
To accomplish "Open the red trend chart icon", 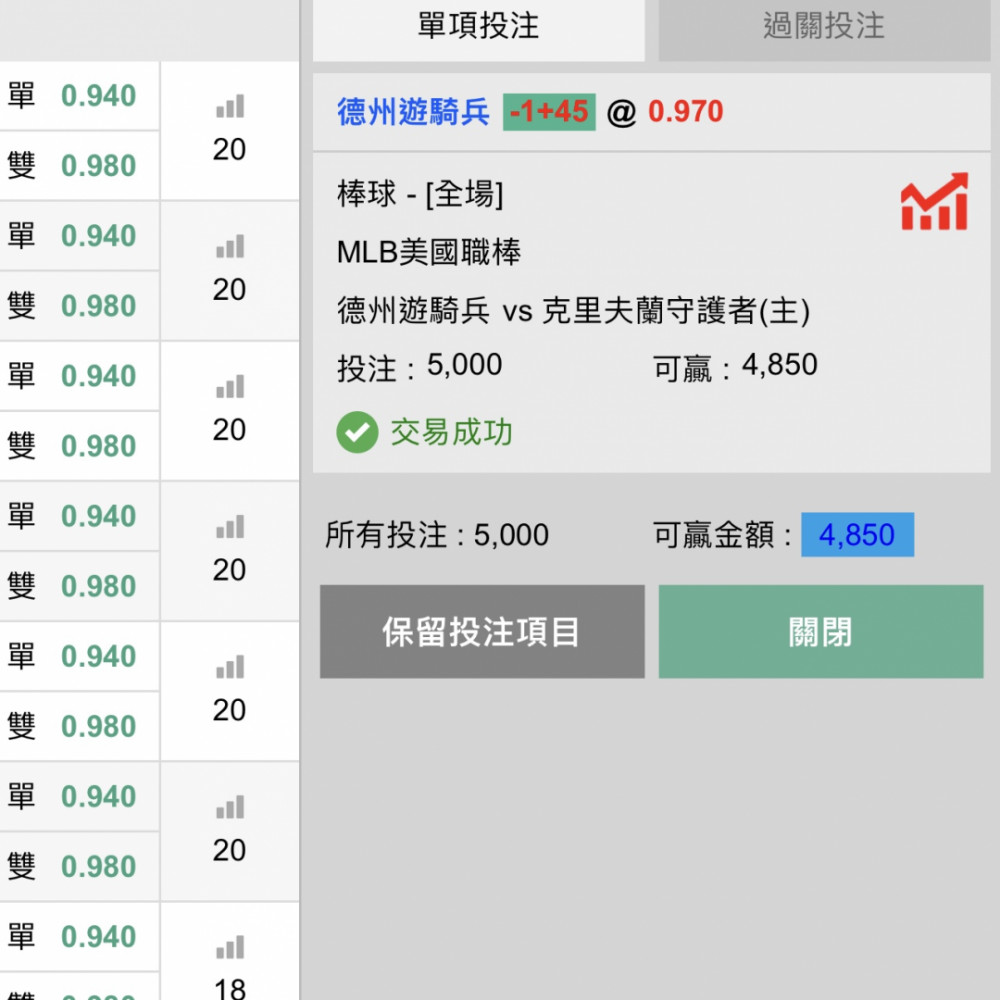I will point(934,202).
